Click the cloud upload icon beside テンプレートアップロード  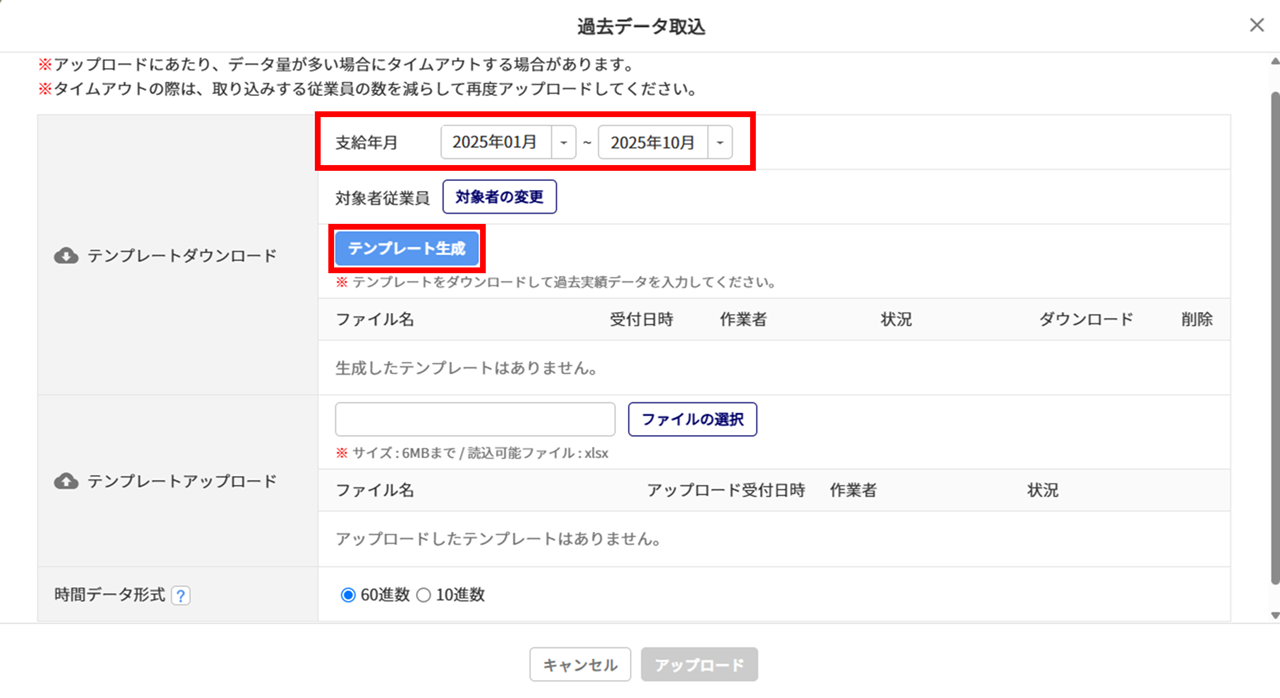[x=66, y=481]
